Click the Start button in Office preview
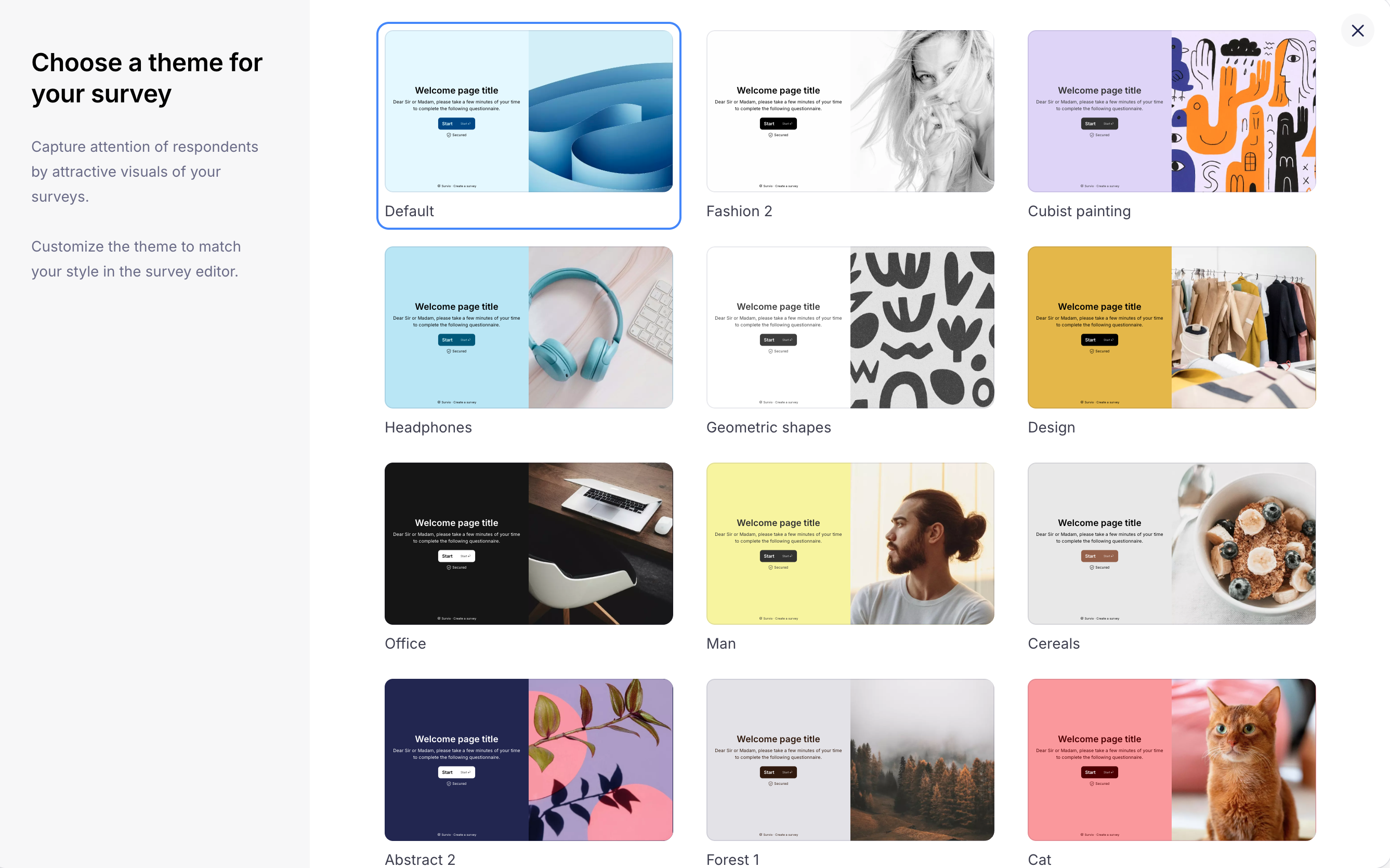 456,556
